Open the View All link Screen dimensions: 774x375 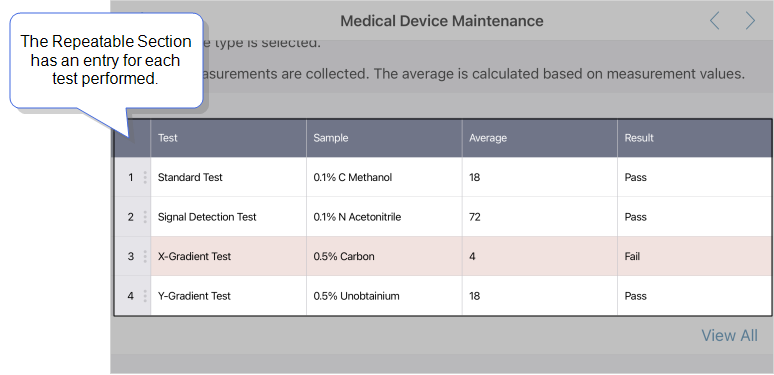point(729,336)
